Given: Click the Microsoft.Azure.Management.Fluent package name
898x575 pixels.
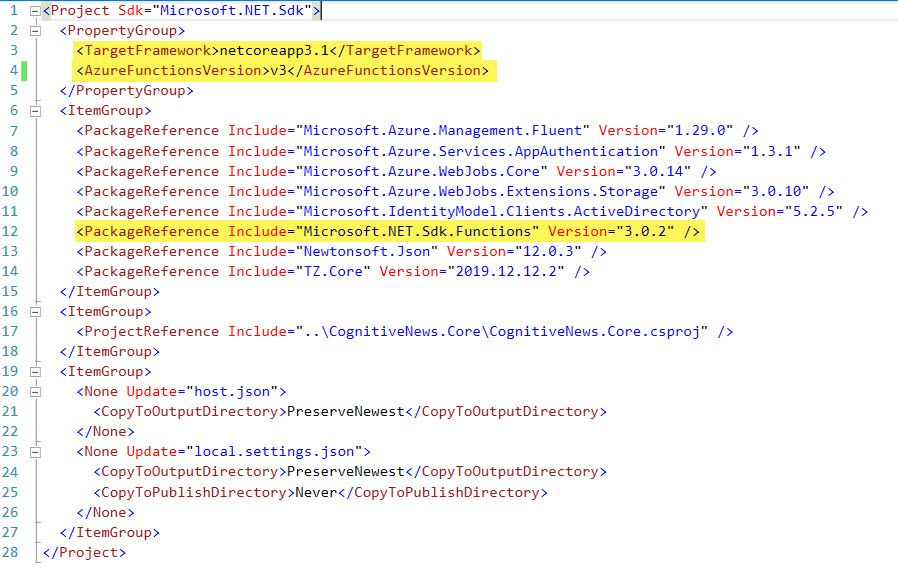Looking at the screenshot, I should (x=449, y=131).
